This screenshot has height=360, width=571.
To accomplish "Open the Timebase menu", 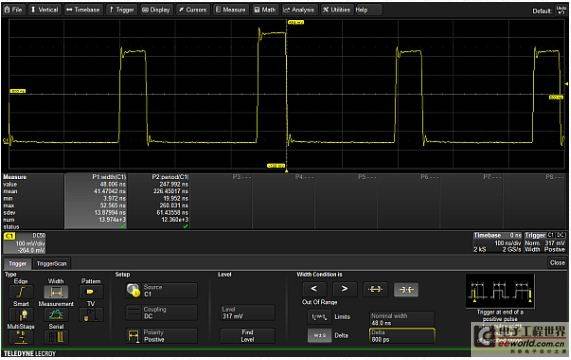I will pyautogui.click(x=83, y=10).
